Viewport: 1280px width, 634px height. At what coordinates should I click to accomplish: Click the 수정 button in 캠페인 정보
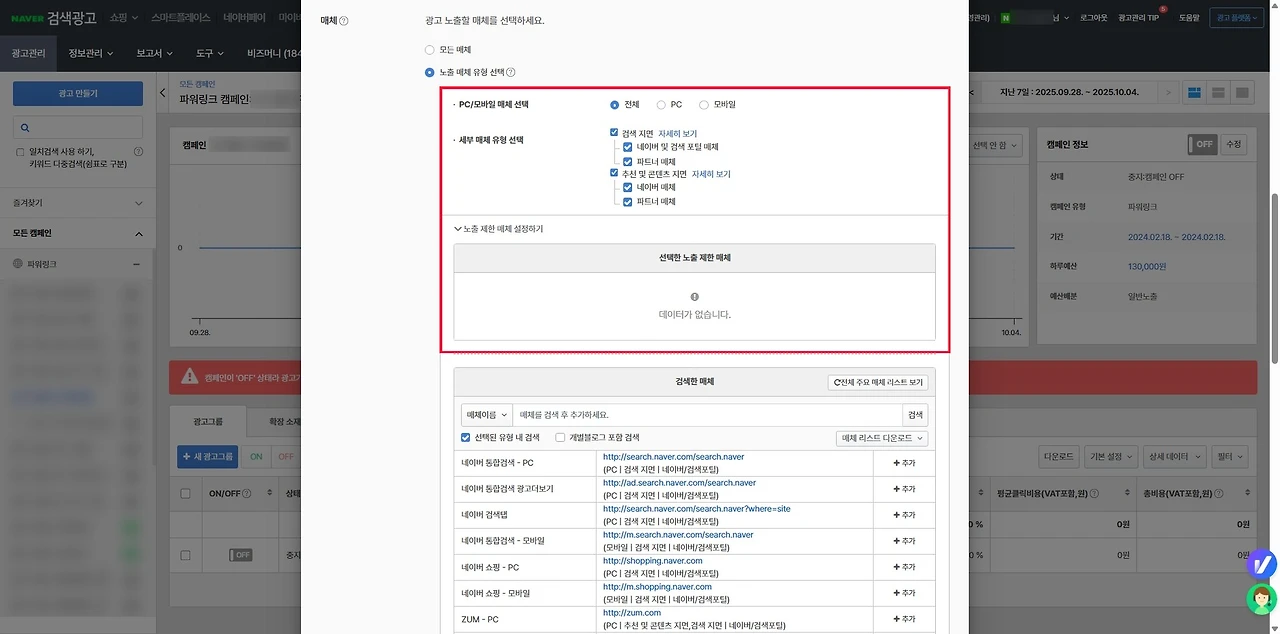pos(1233,144)
